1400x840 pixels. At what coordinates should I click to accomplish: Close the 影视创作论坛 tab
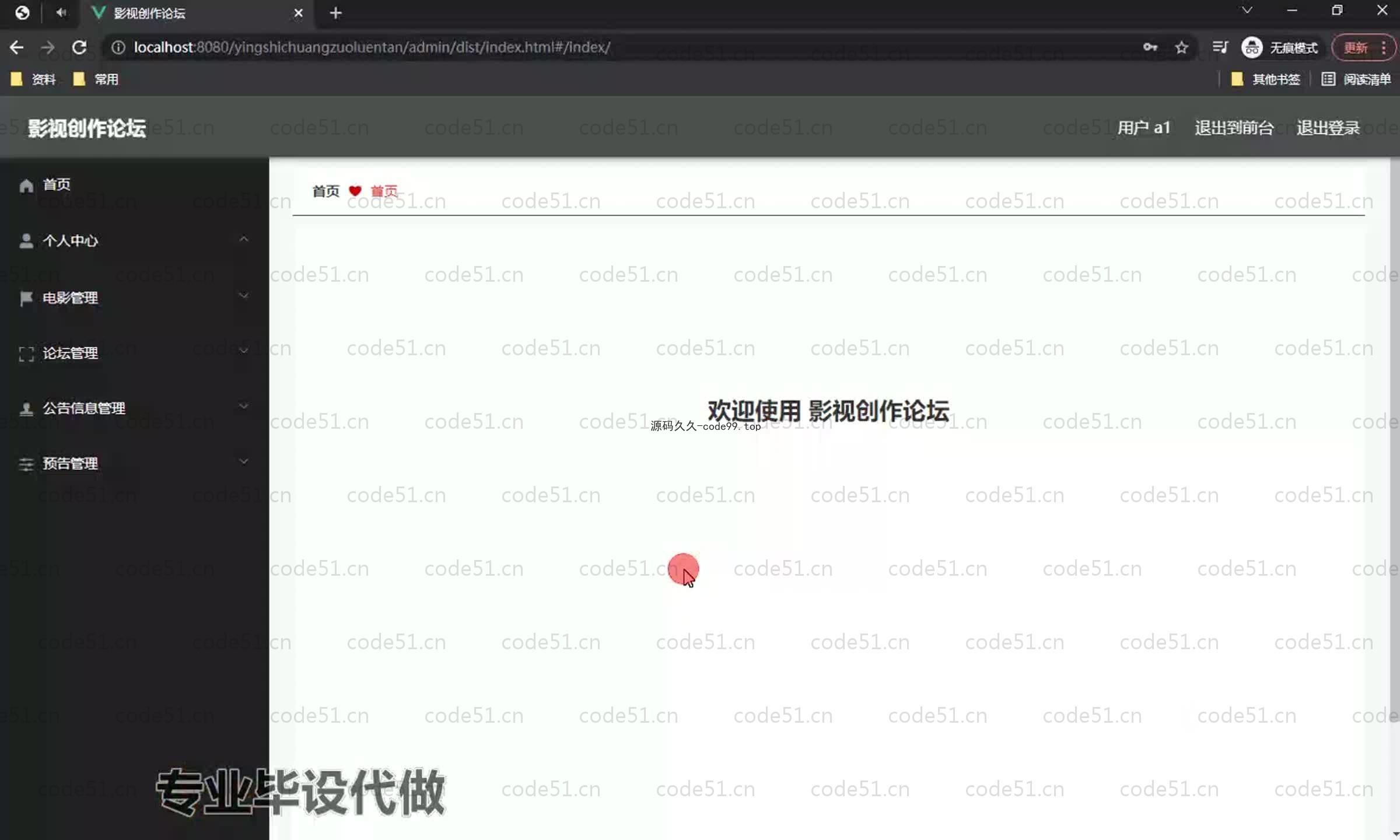tap(298, 13)
